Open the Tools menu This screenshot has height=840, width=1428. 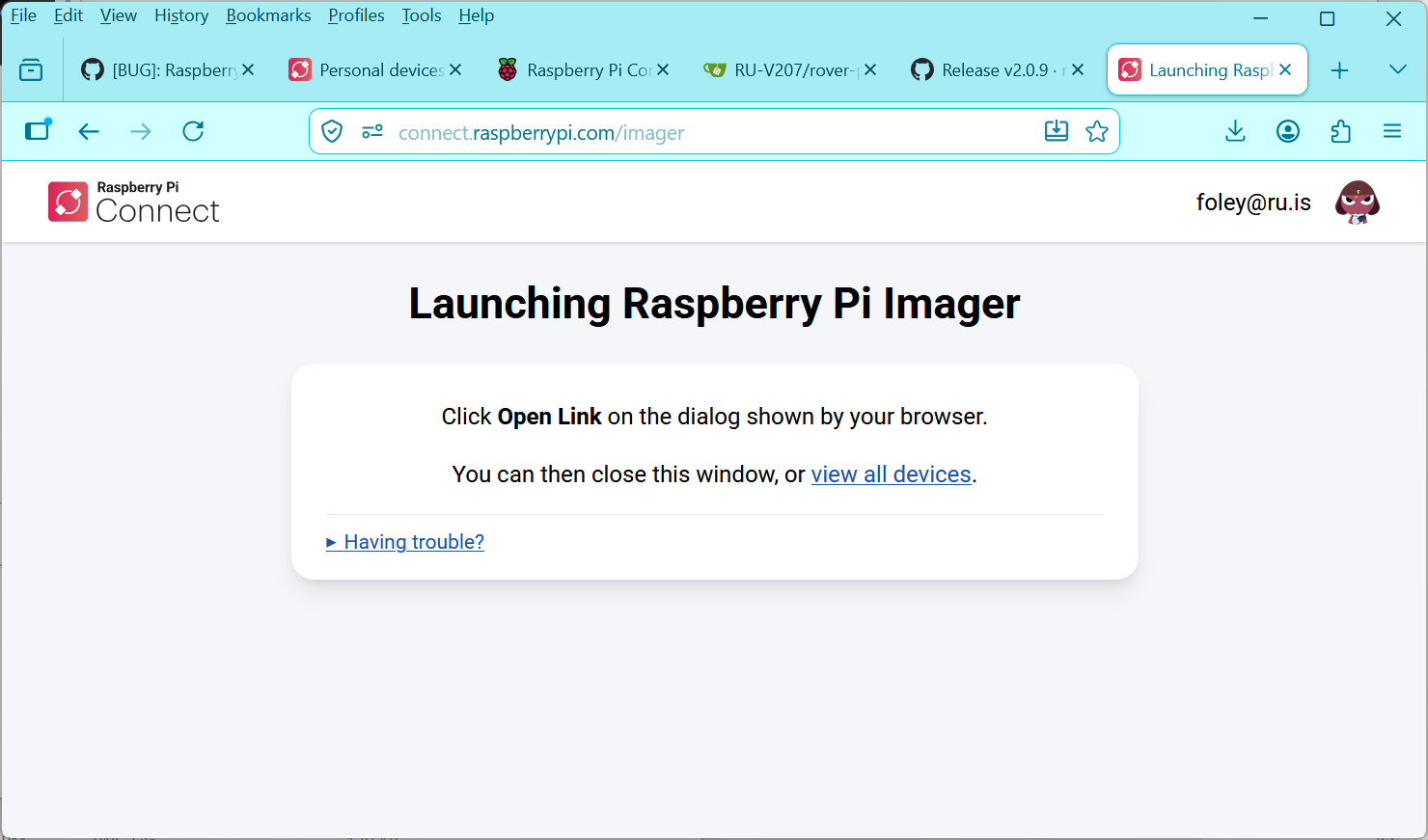point(422,15)
